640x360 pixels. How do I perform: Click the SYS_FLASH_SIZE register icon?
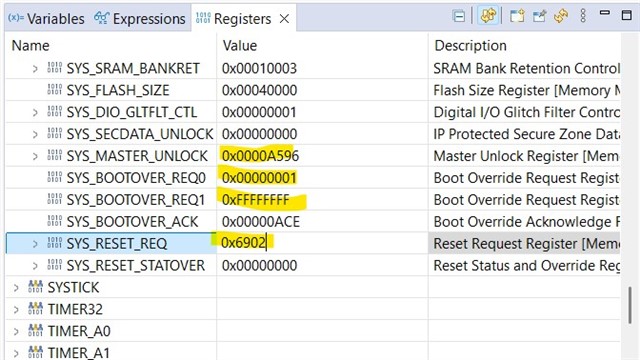55,90
